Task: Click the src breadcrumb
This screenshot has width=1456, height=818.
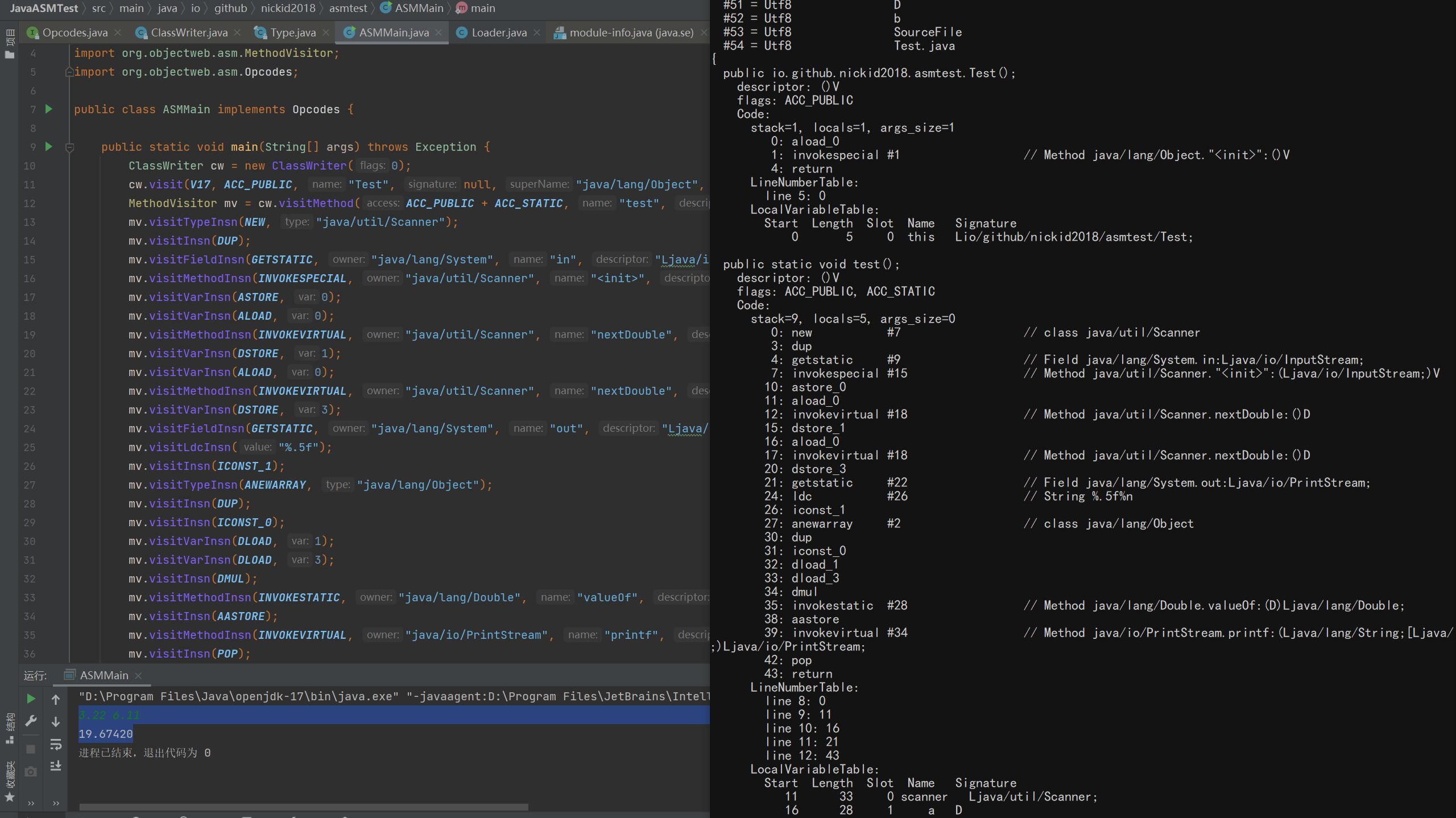Action: 99,8
